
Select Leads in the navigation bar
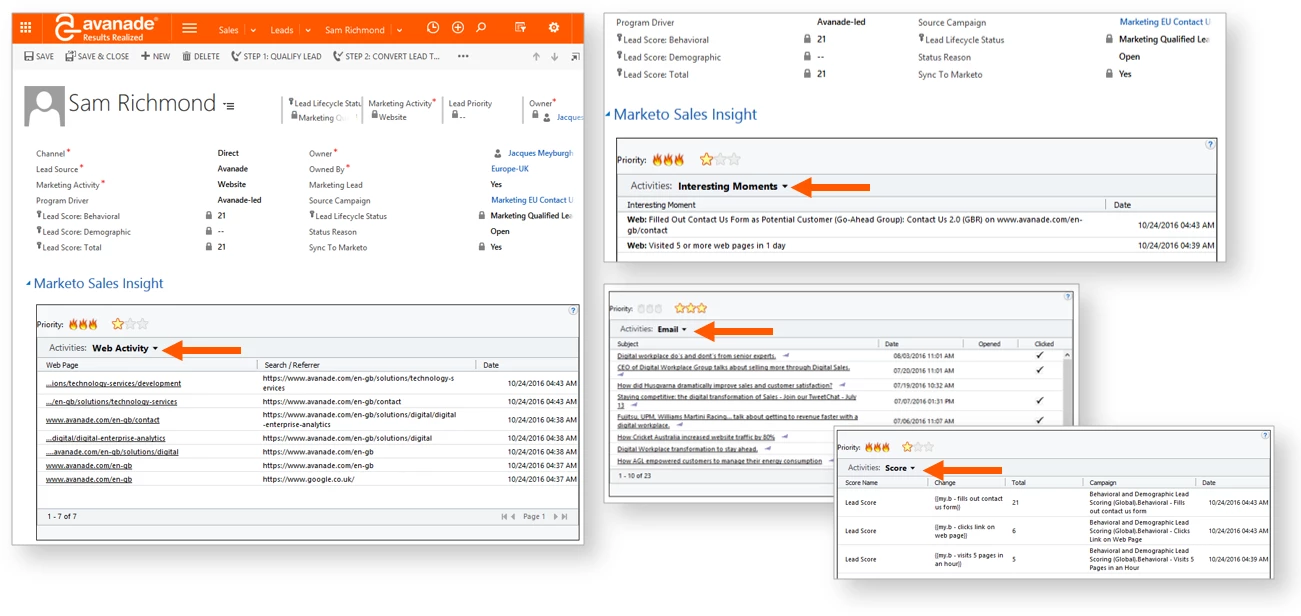282,30
